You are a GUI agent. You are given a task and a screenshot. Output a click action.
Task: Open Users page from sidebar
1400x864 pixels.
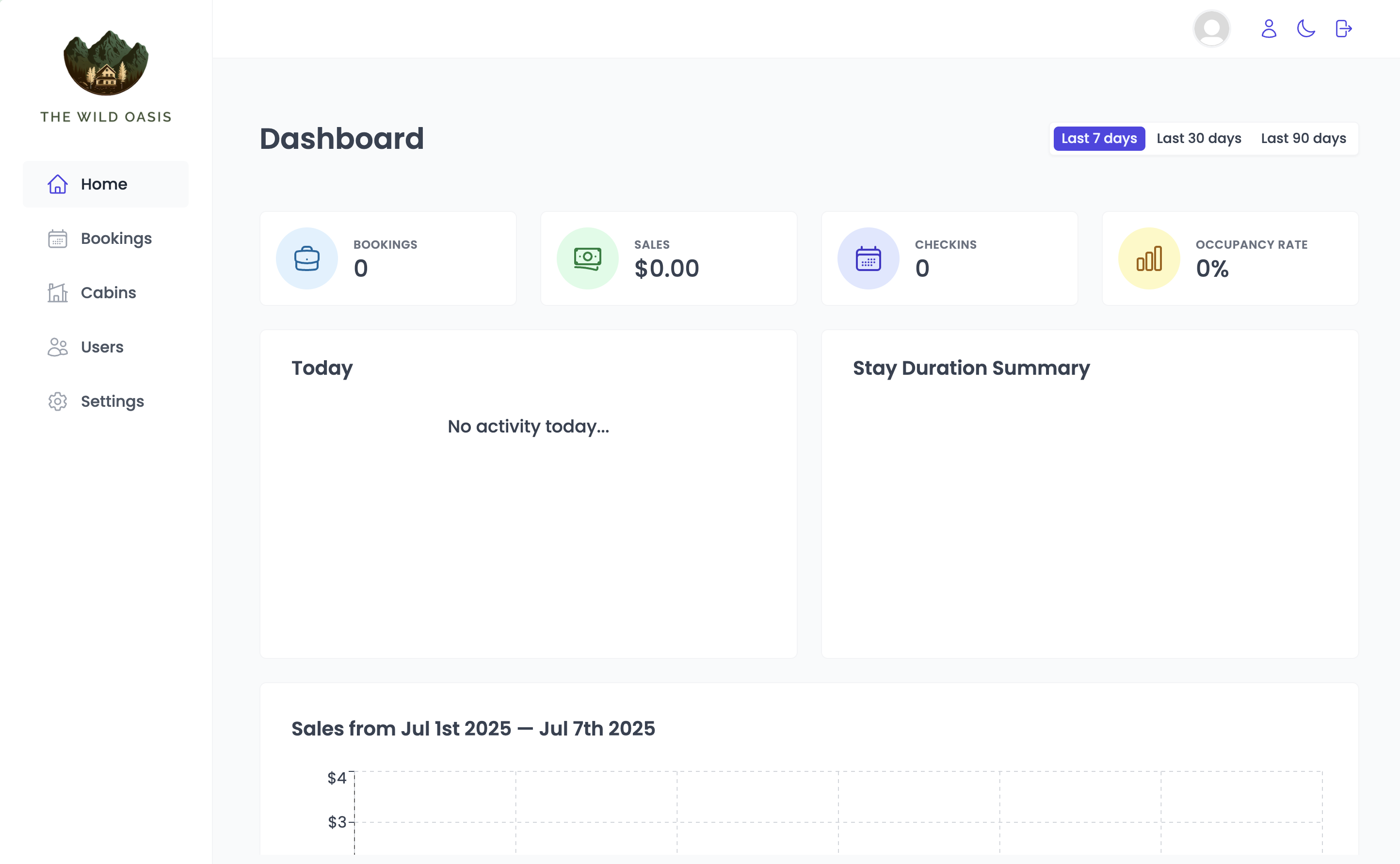106,347
